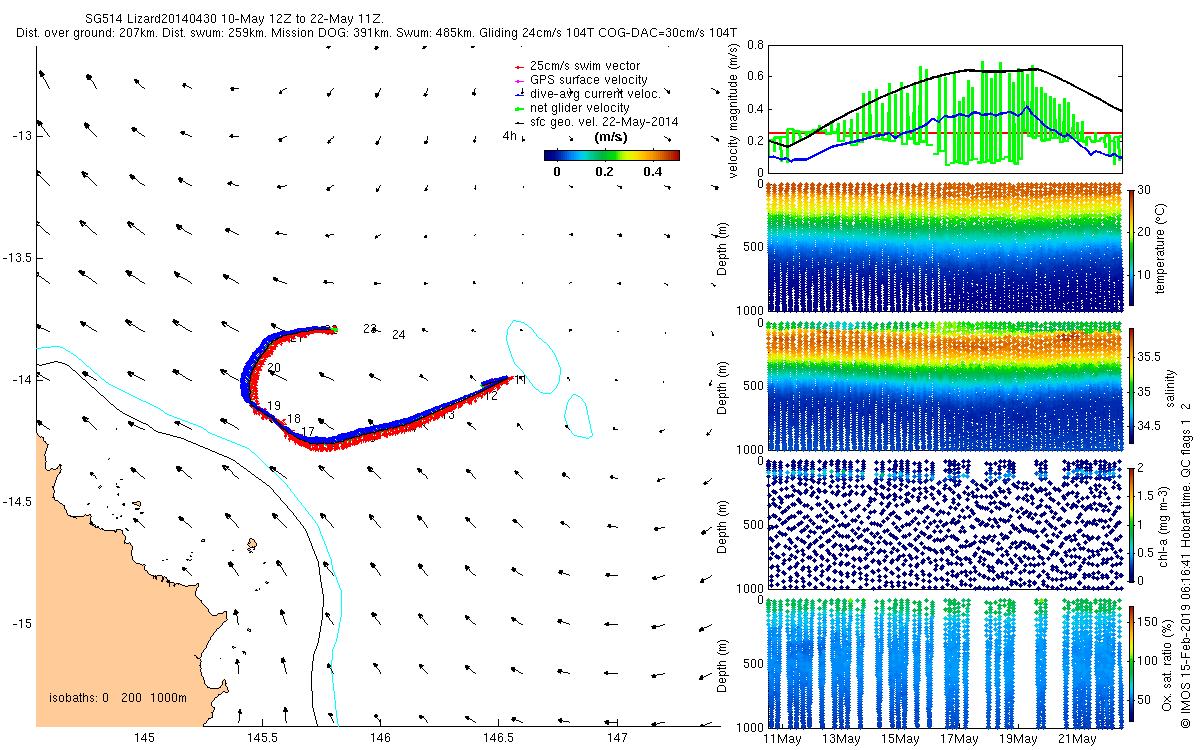Click the 'salinity' colorbar label
The height and width of the screenshot is (750, 1200).
point(1169,387)
